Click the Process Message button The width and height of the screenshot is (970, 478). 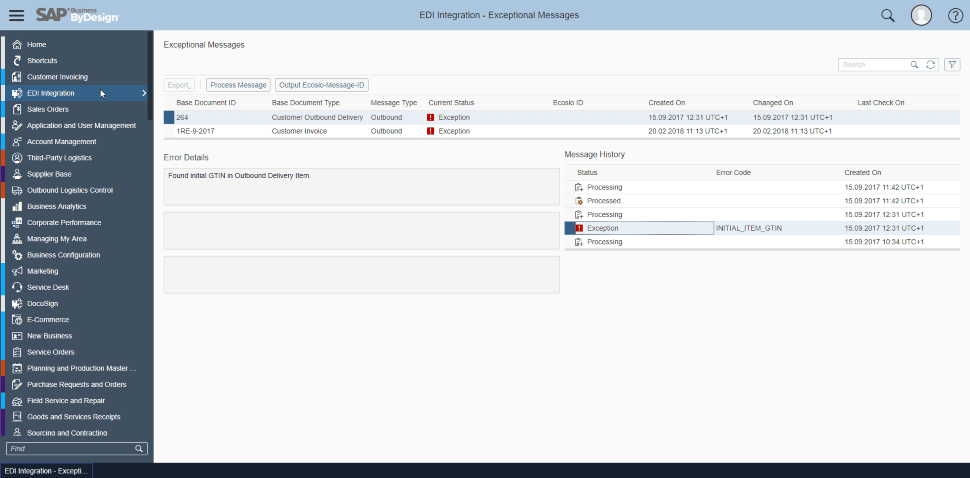[x=238, y=85]
